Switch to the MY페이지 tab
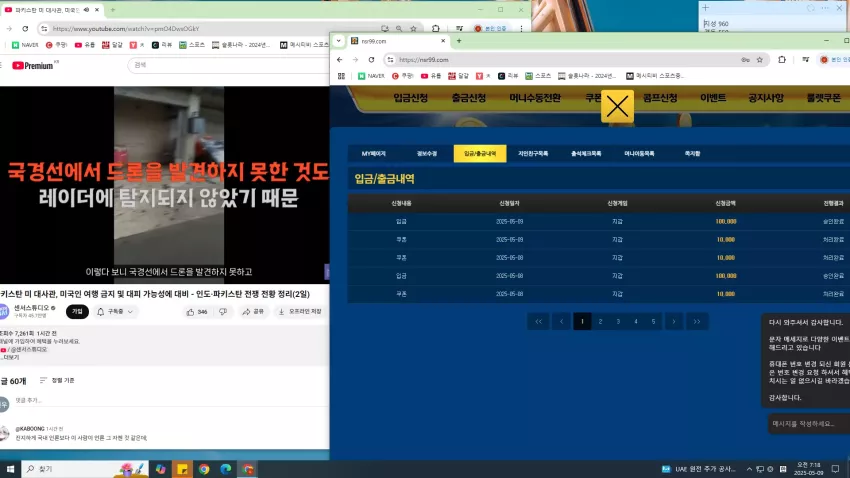 pos(374,153)
